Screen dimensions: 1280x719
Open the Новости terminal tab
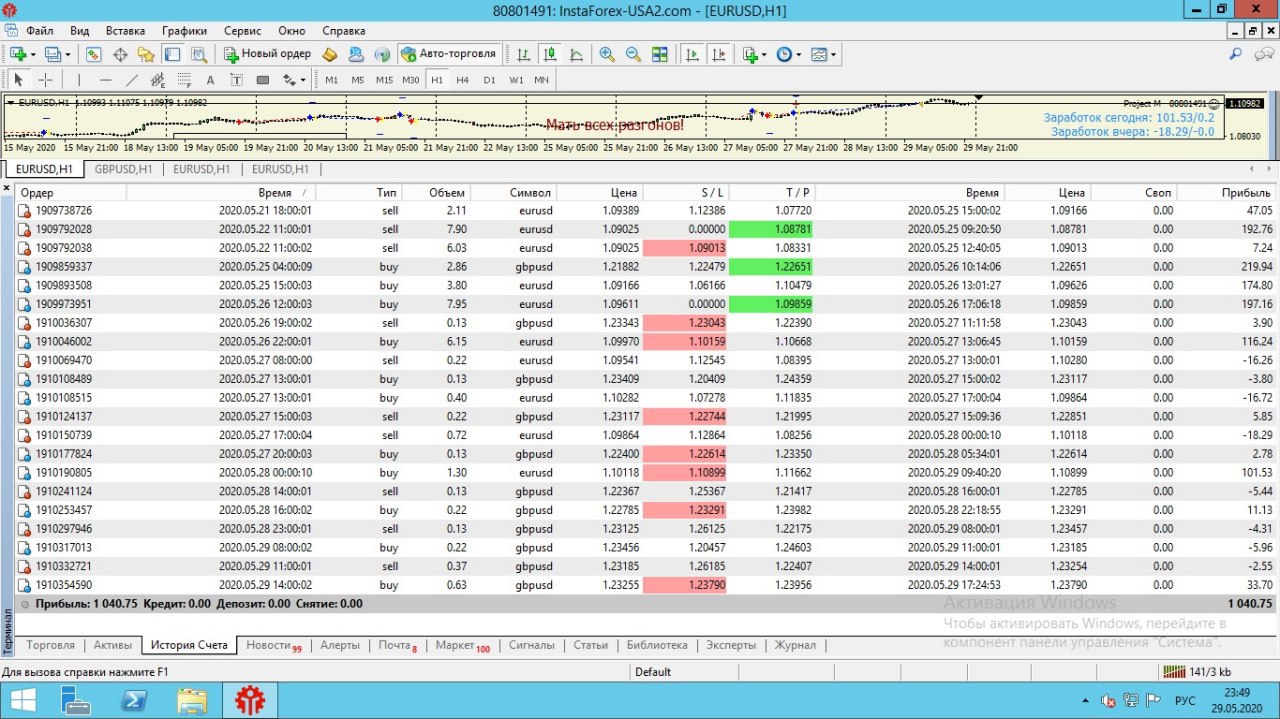click(273, 645)
